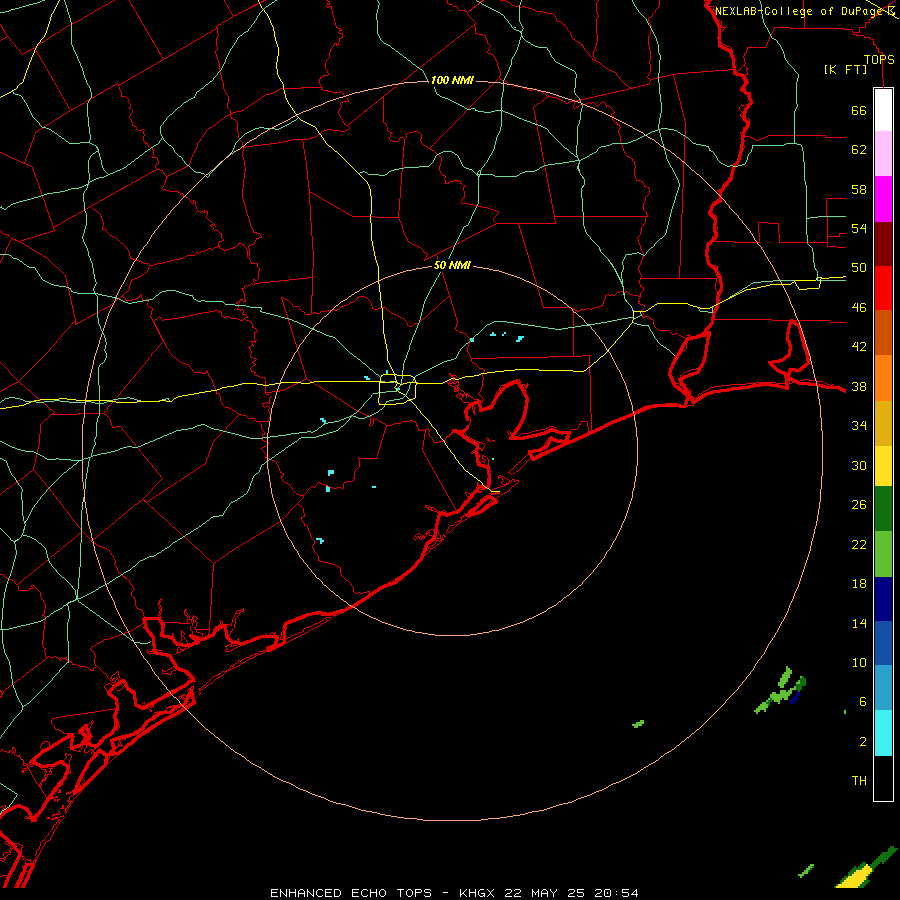This screenshot has height=900, width=900.
Task: Click the legend value 66
Action: click(x=859, y=110)
